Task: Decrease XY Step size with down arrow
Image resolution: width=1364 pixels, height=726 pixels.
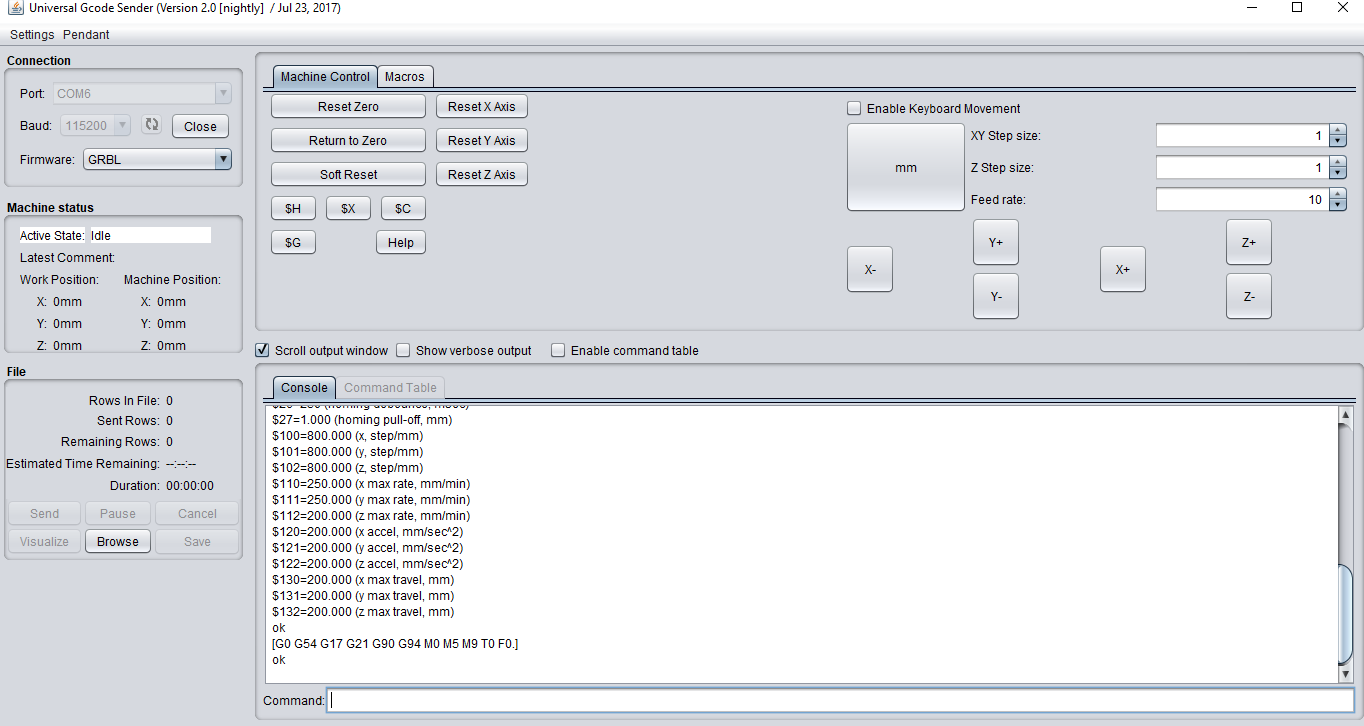Action: click(x=1338, y=141)
